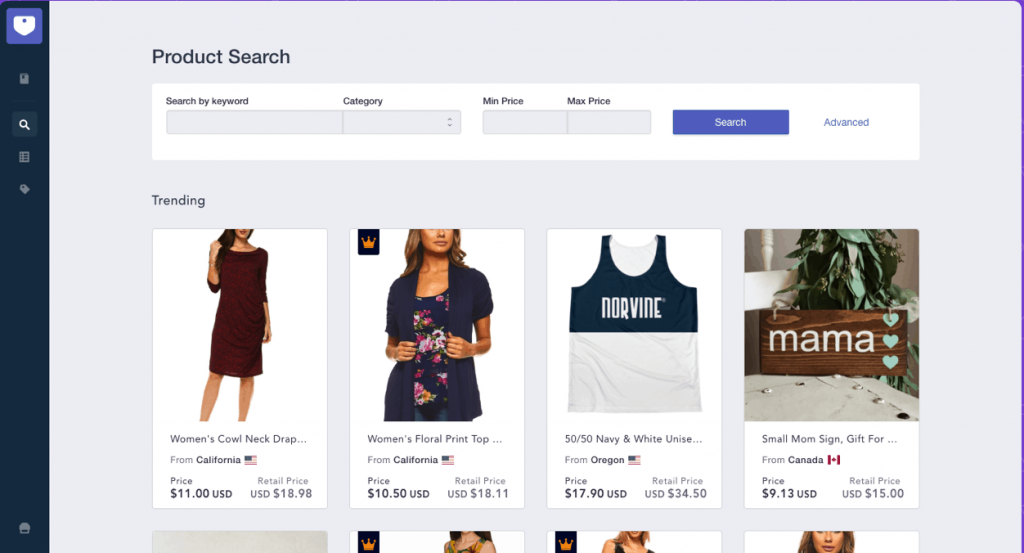
Task: Open the Women's Cowl Neck dress image
Action: pyautogui.click(x=240, y=325)
